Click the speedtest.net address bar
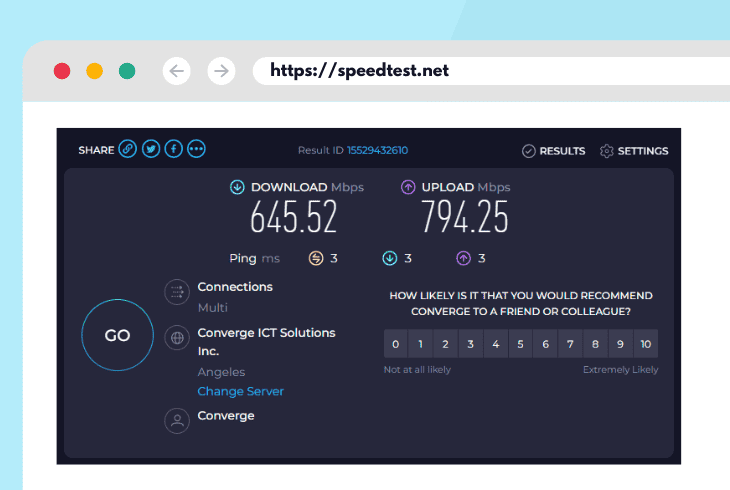Screen dimensions: 730x490 pyautogui.click(x=491, y=71)
